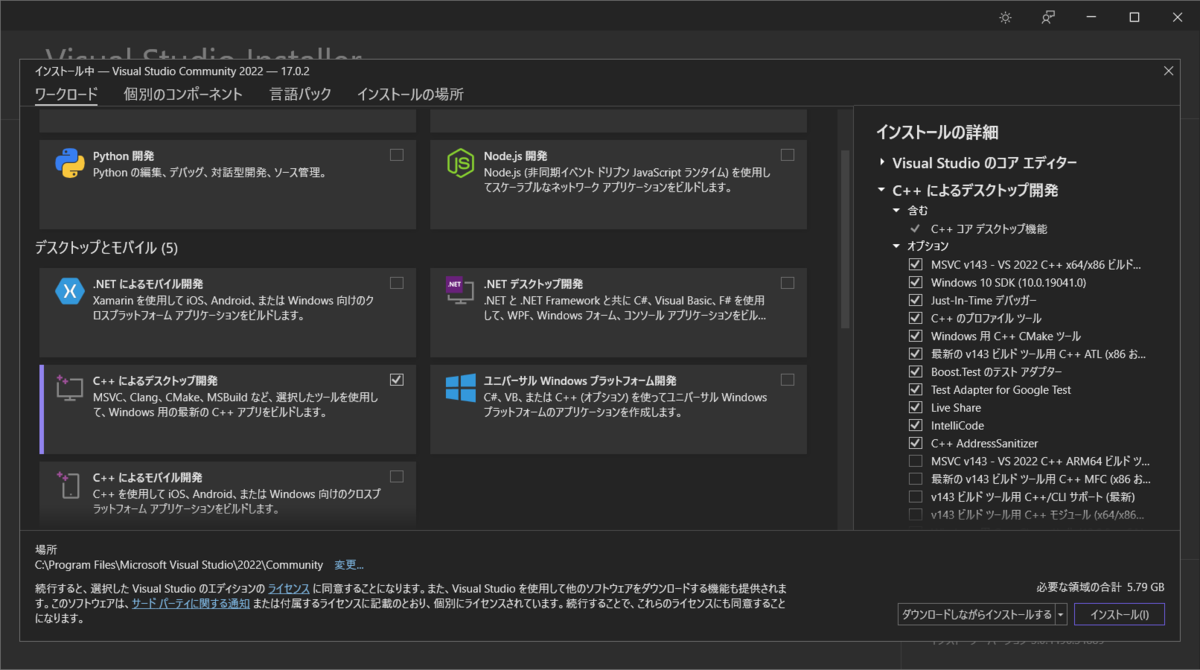Uncheck the IntelliCode option

coord(915,425)
